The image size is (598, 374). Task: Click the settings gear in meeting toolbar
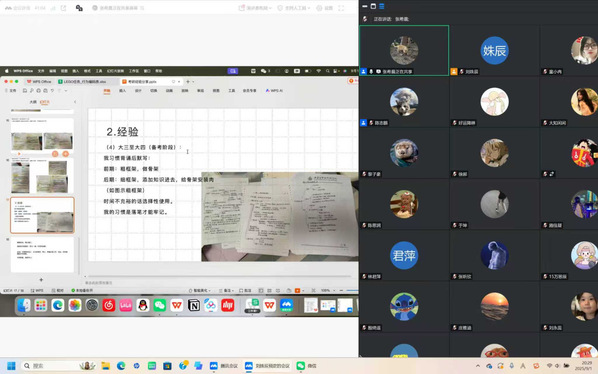325,8
